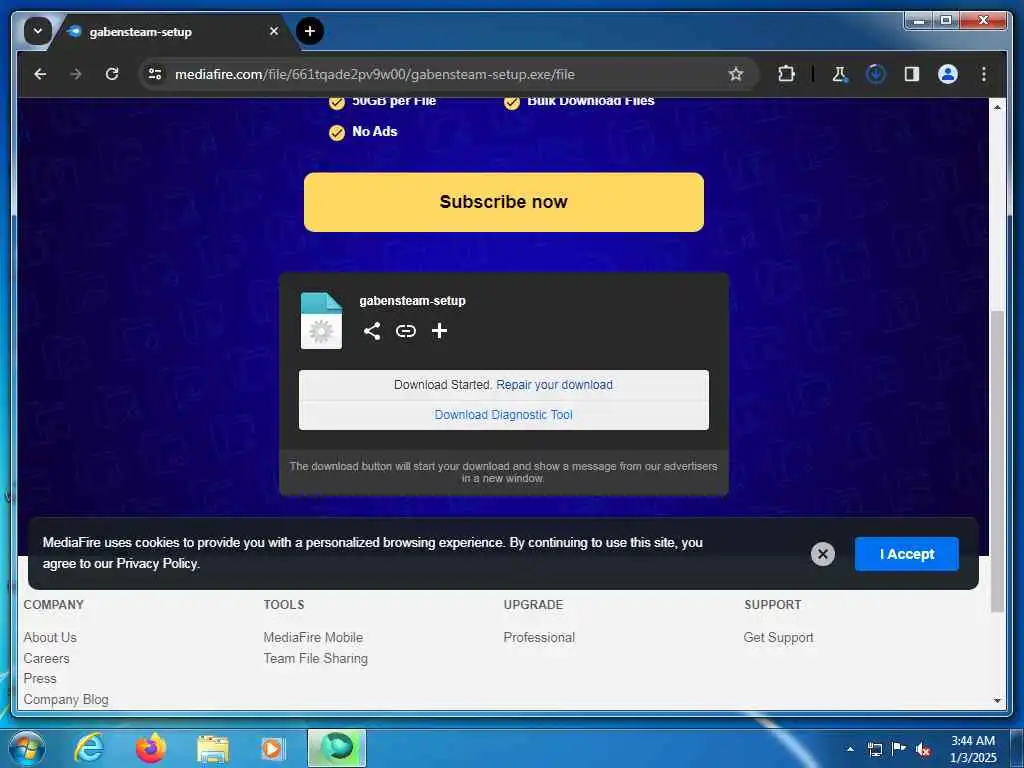
Task: Click the Subscribe now button
Action: click(x=504, y=202)
